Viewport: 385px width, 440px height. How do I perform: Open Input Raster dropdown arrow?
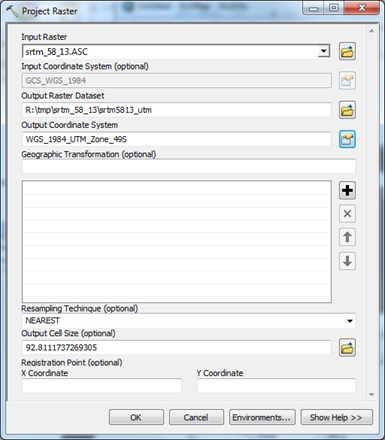point(323,52)
